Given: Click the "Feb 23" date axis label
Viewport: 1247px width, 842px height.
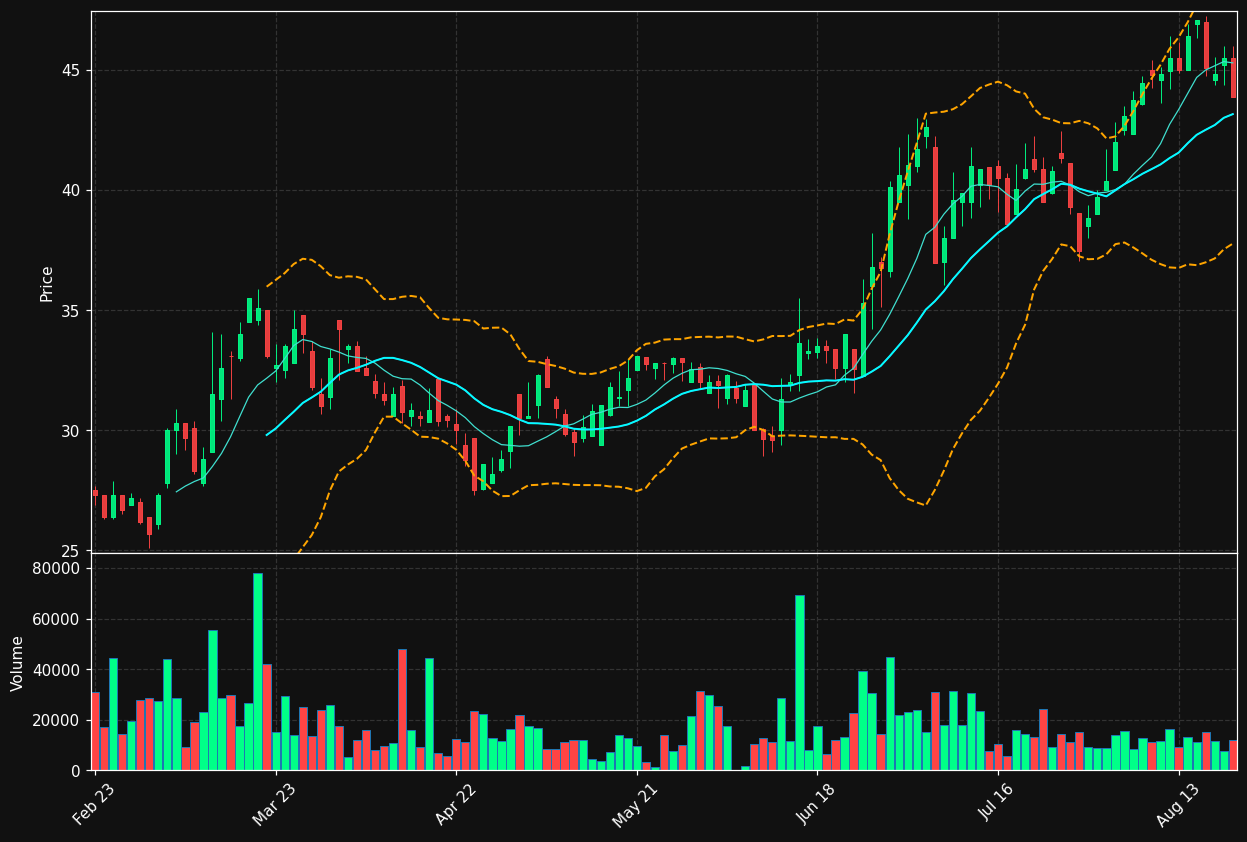Looking at the screenshot, I should (94, 804).
